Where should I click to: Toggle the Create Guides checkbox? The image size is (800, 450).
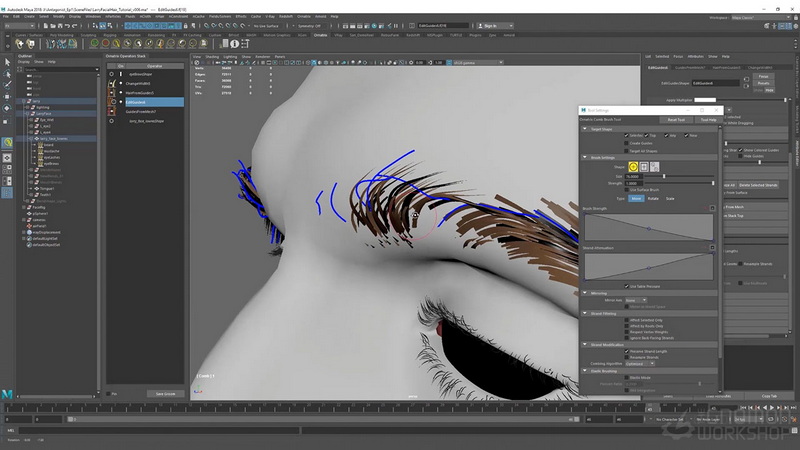pyautogui.click(x=627, y=143)
